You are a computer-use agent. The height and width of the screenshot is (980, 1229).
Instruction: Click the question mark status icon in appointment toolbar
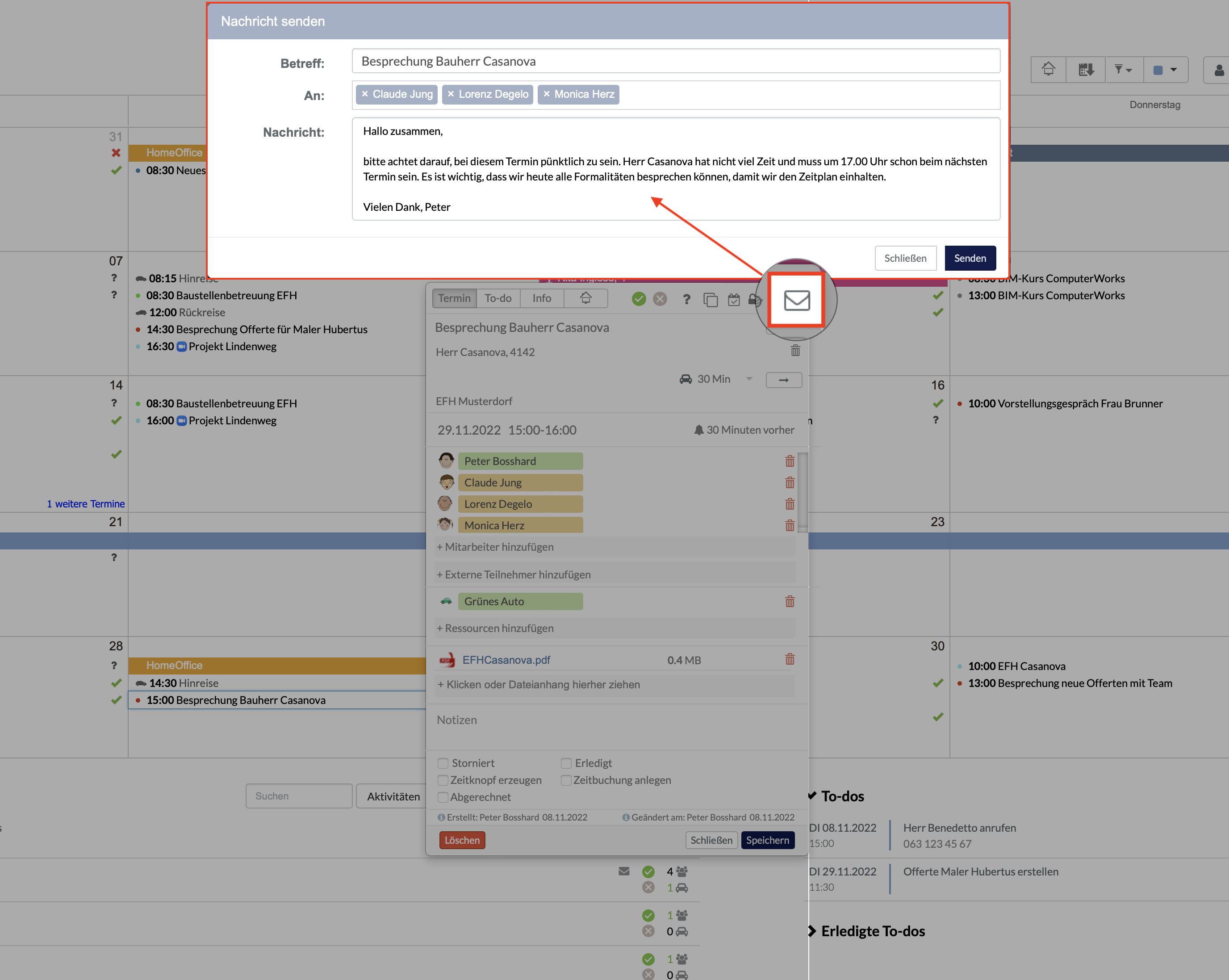tap(686, 299)
